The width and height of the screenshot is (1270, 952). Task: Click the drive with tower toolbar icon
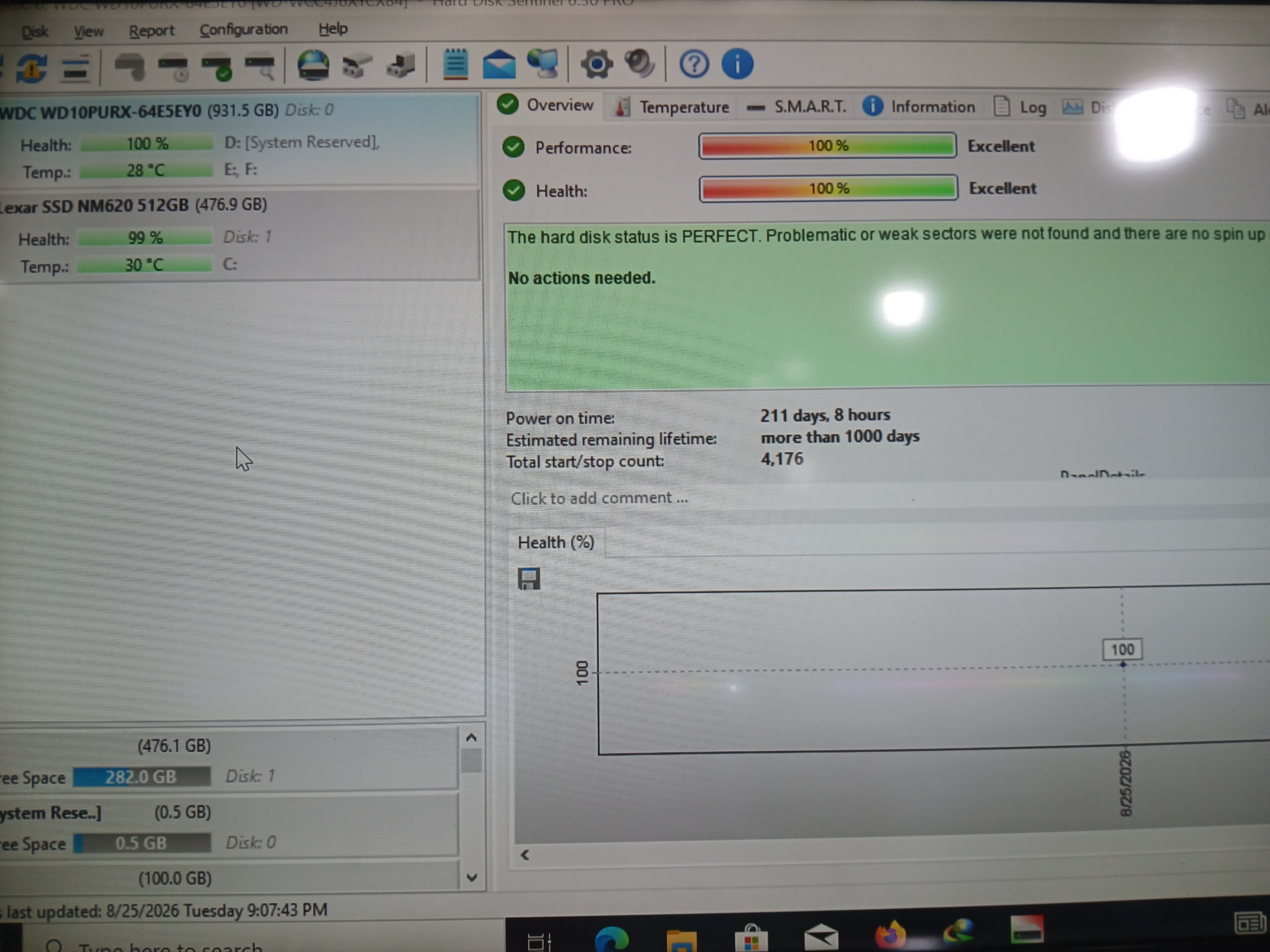[401, 64]
